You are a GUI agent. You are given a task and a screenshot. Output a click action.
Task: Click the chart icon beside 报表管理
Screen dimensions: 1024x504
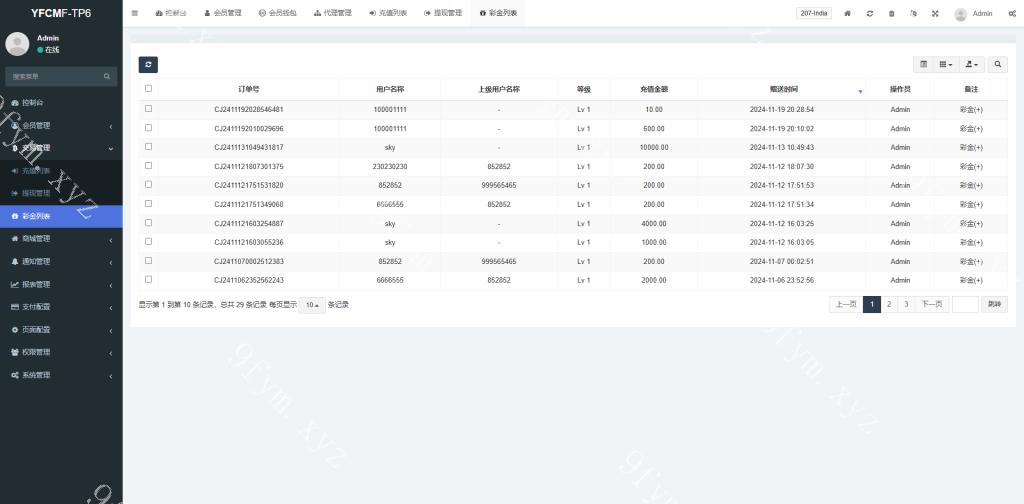[x=15, y=284]
